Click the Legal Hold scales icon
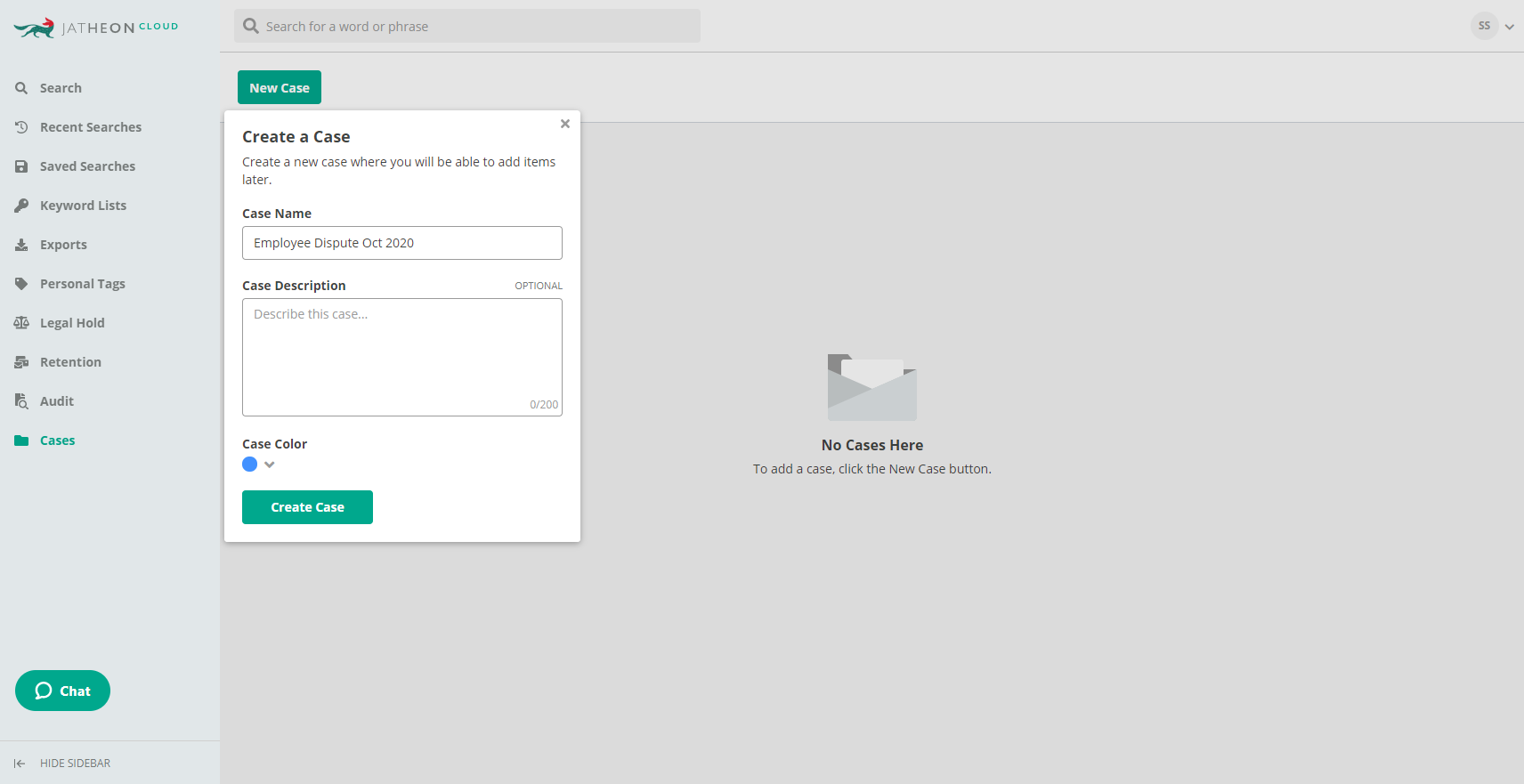Image resolution: width=1524 pixels, height=784 pixels. point(21,323)
